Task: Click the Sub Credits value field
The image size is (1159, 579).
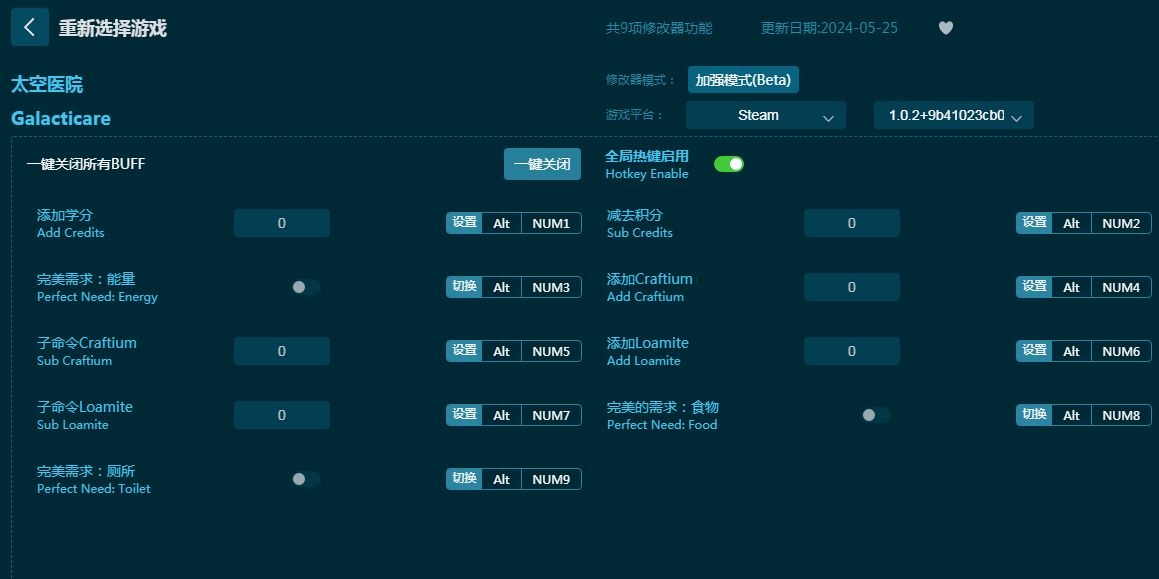Action: pos(852,223)
